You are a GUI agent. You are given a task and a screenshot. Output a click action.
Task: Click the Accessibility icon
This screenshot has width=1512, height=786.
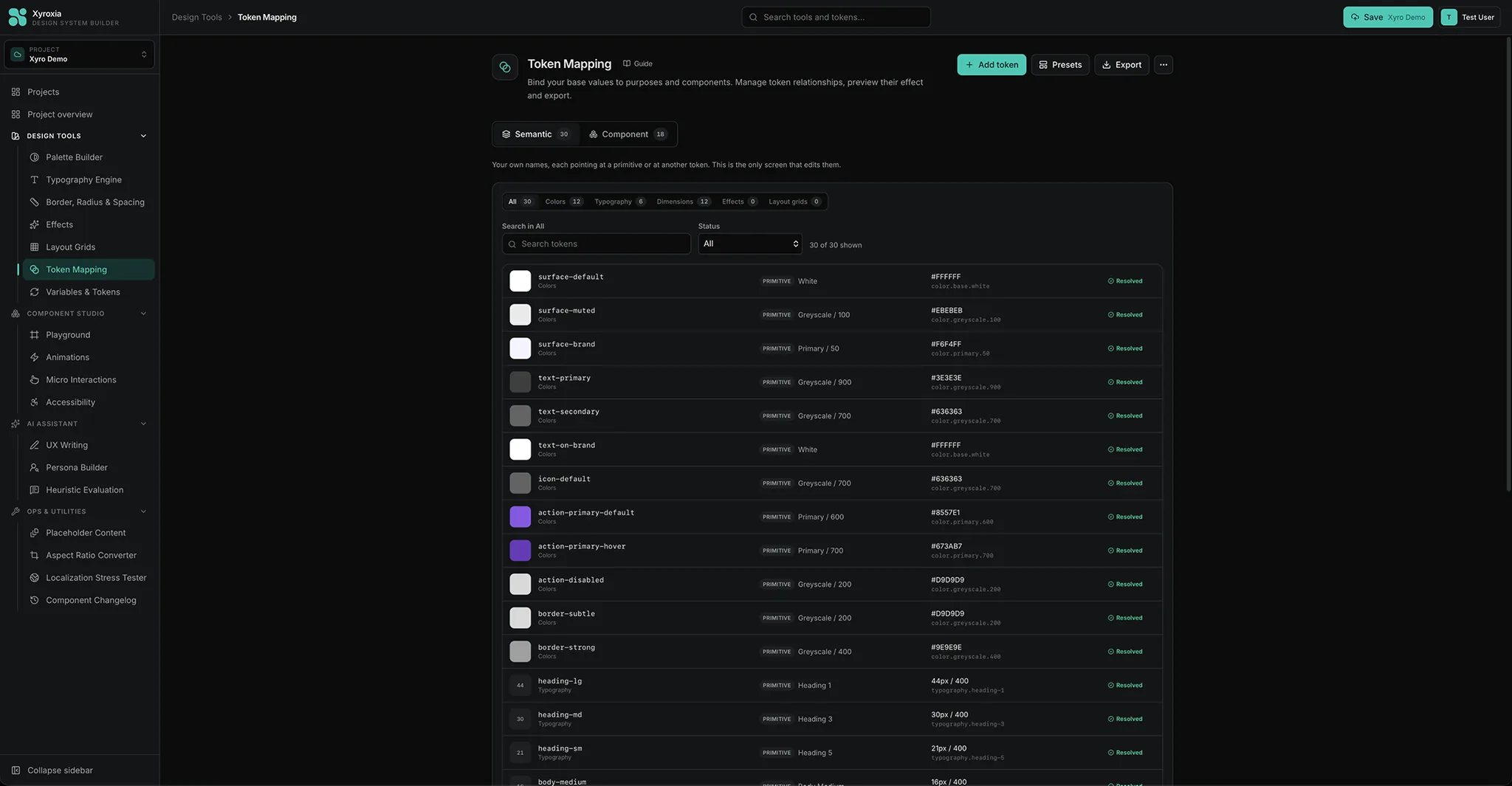[x=34, y=402]
